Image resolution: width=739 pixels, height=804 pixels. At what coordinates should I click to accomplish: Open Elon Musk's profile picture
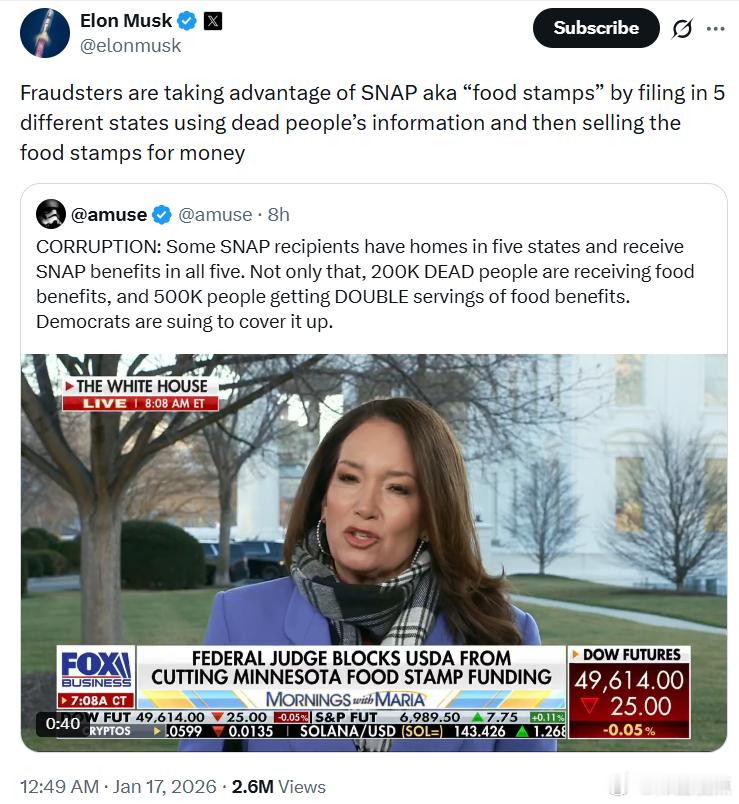tap(43, 30)
